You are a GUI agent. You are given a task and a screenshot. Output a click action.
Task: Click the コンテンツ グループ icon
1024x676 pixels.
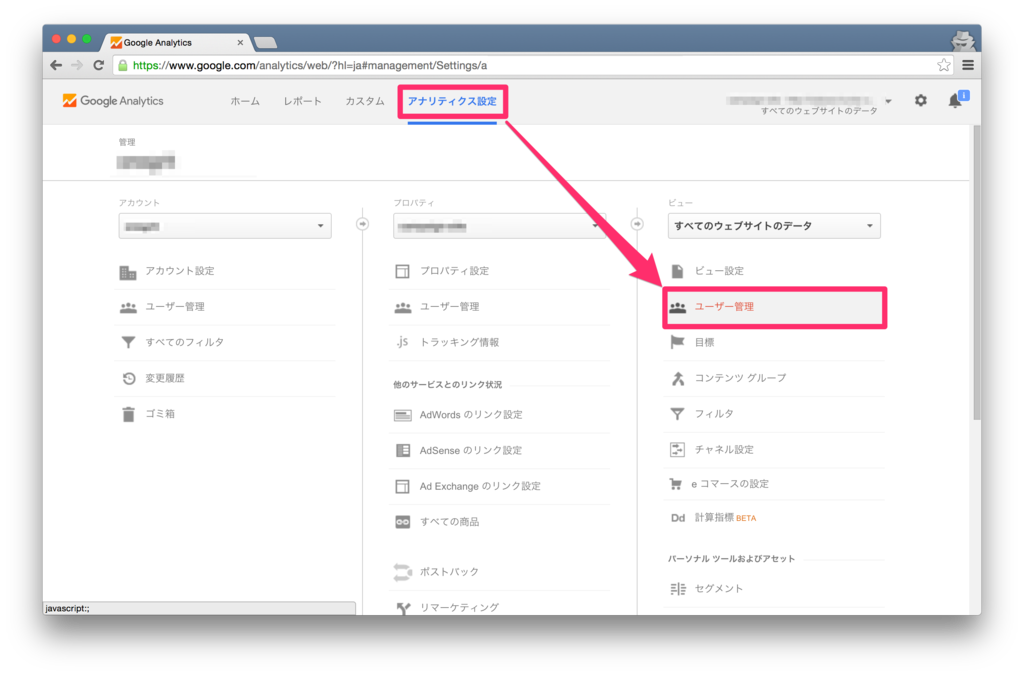click(x=678, y=378)
